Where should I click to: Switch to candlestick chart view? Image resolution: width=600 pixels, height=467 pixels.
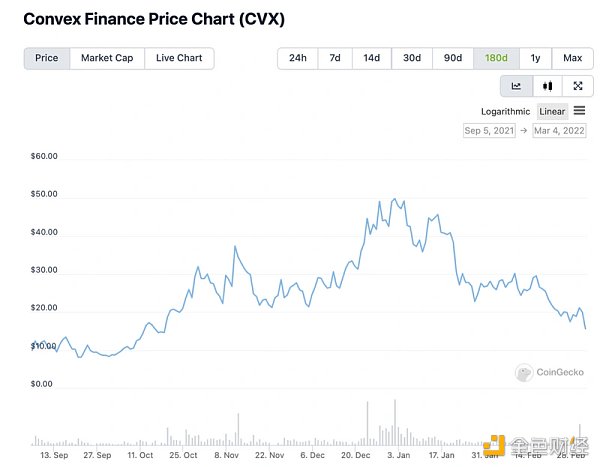(547, 86)
